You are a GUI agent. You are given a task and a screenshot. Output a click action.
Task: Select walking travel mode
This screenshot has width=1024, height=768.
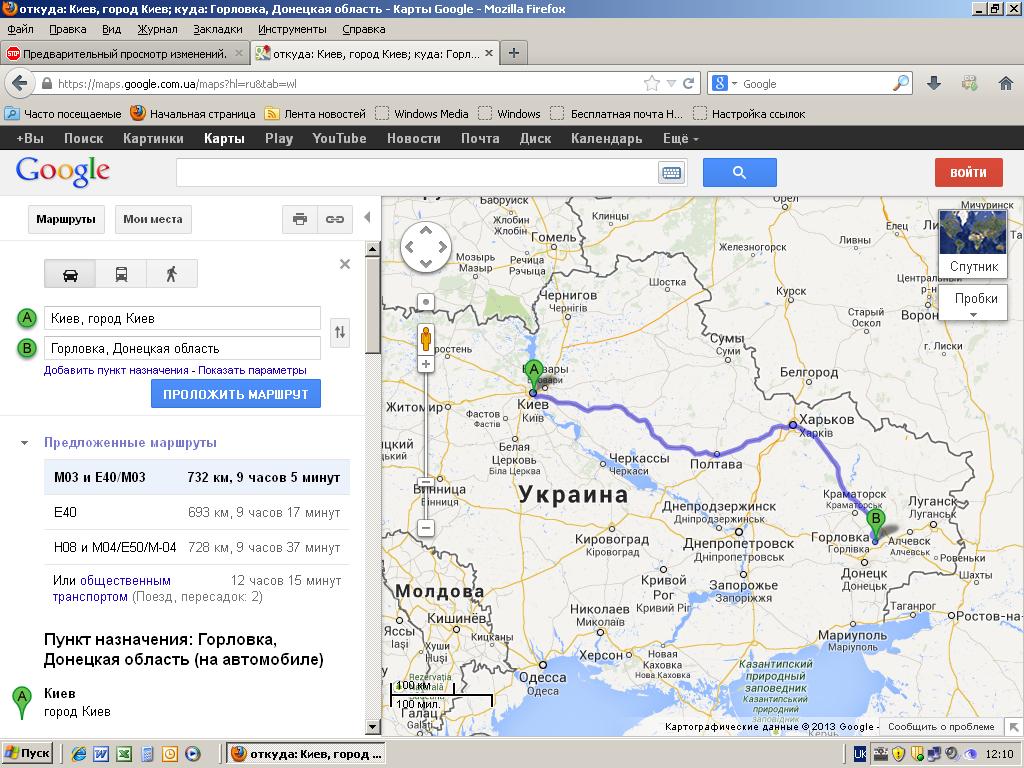coord(171,274)
